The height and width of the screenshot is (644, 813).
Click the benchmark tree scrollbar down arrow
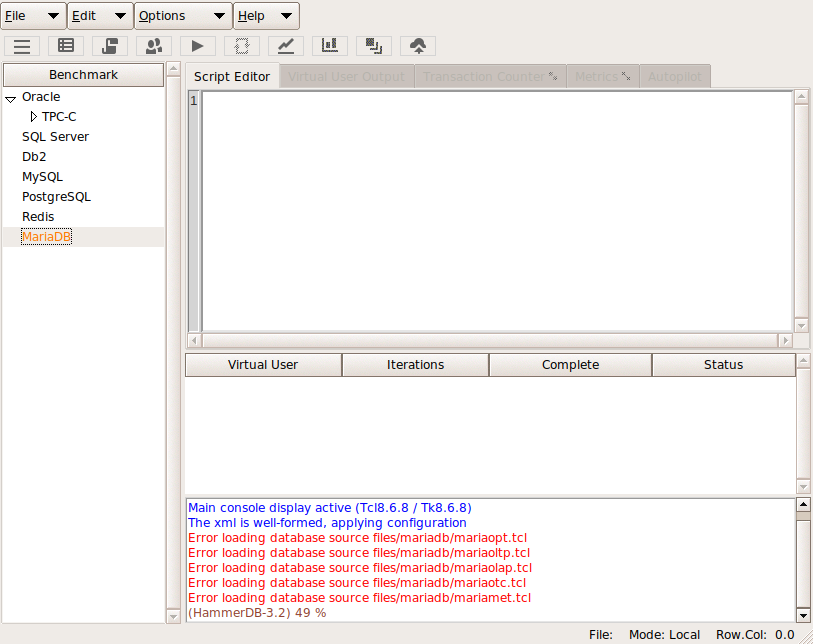(x=174, y=617)
